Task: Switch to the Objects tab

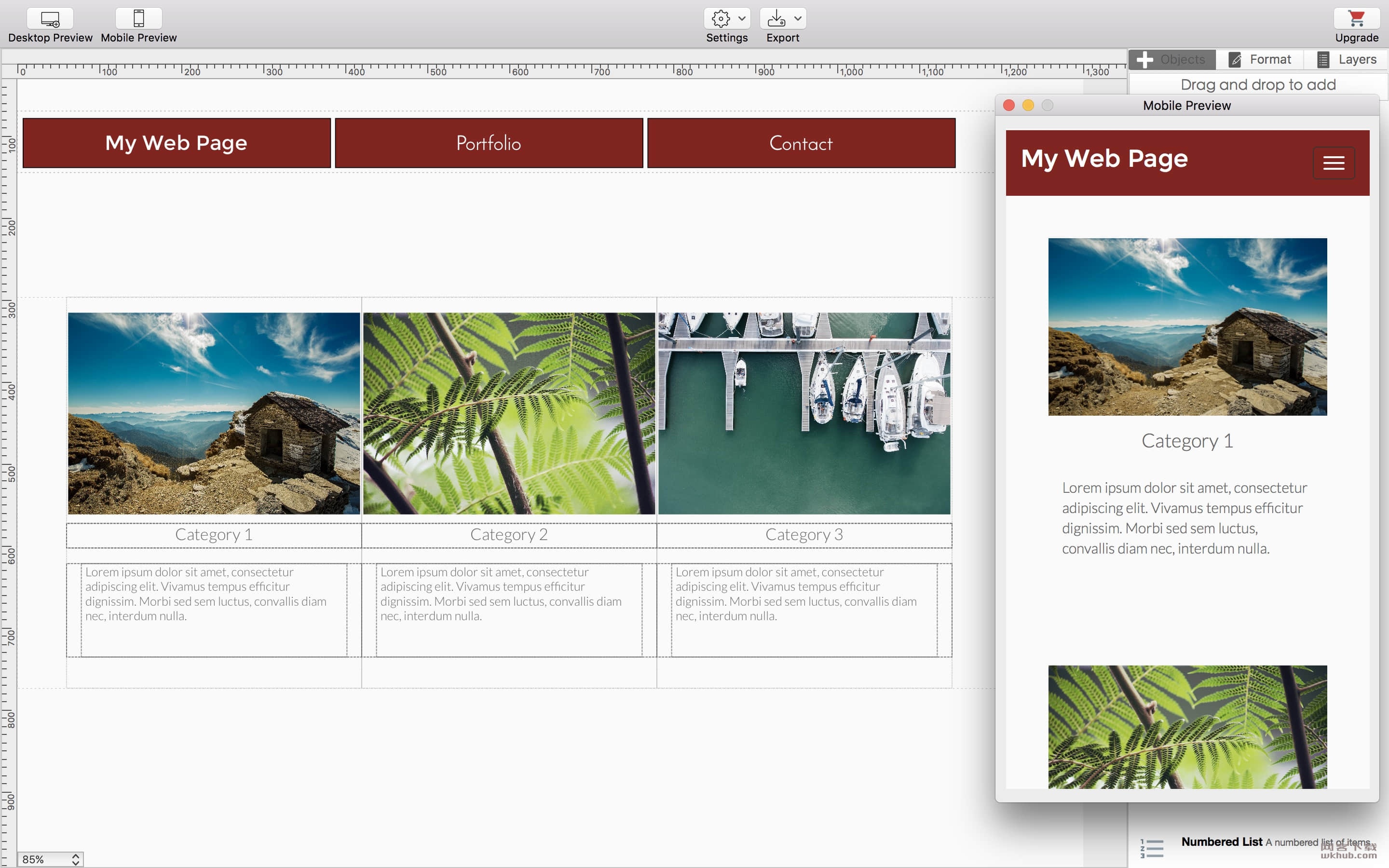Action: [x=1171, y=59]
